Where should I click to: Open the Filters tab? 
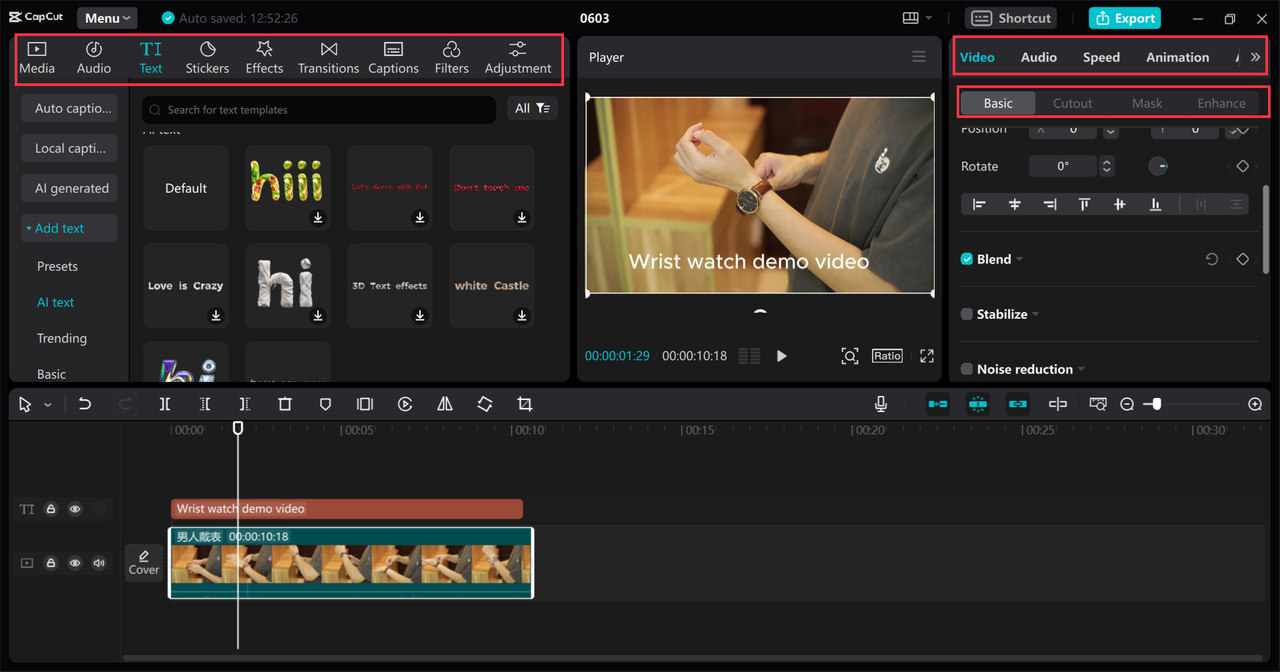pyautogui.click(x=451, y=57)
